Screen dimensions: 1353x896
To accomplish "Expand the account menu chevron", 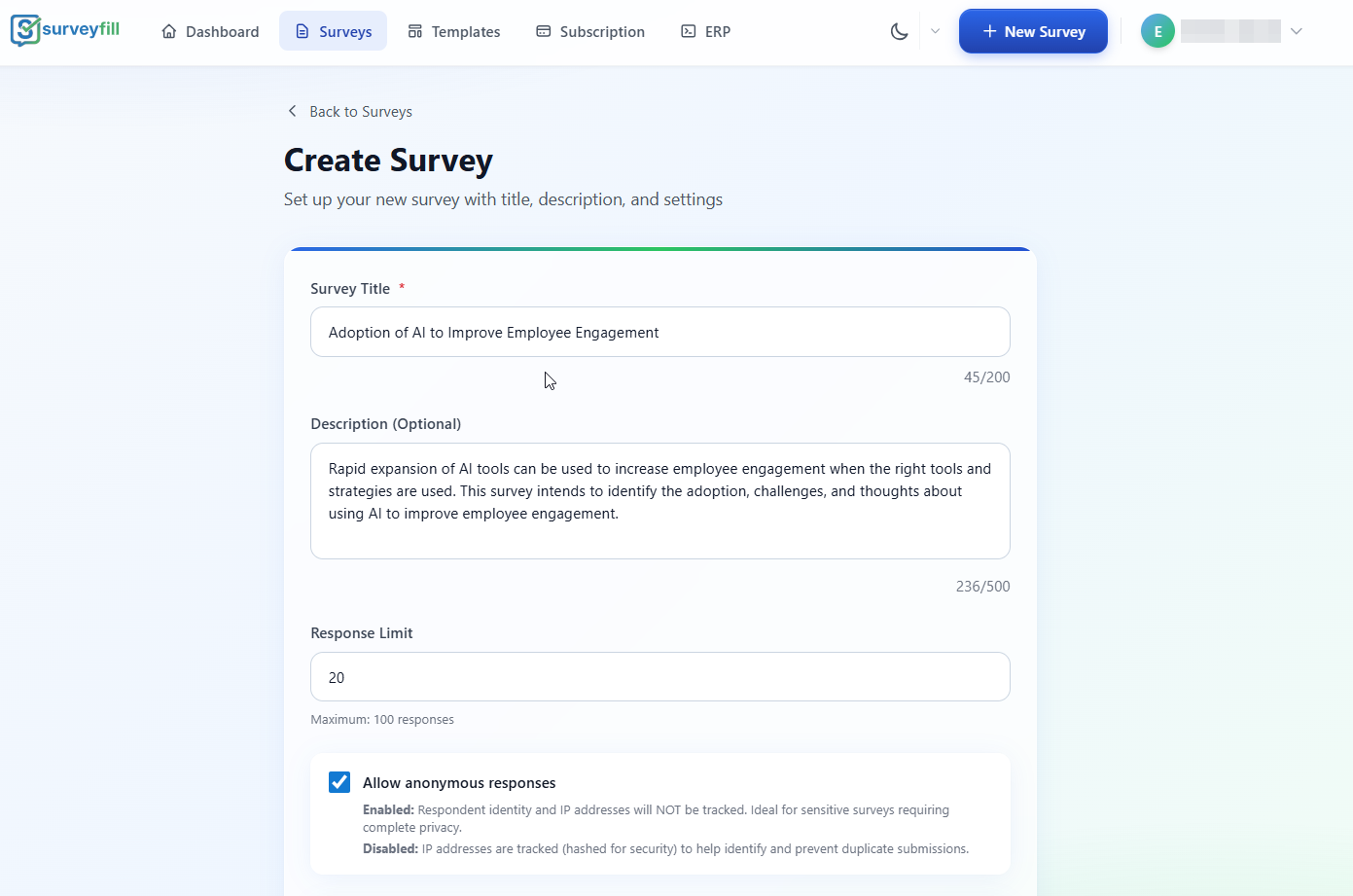I will 1297,30.
